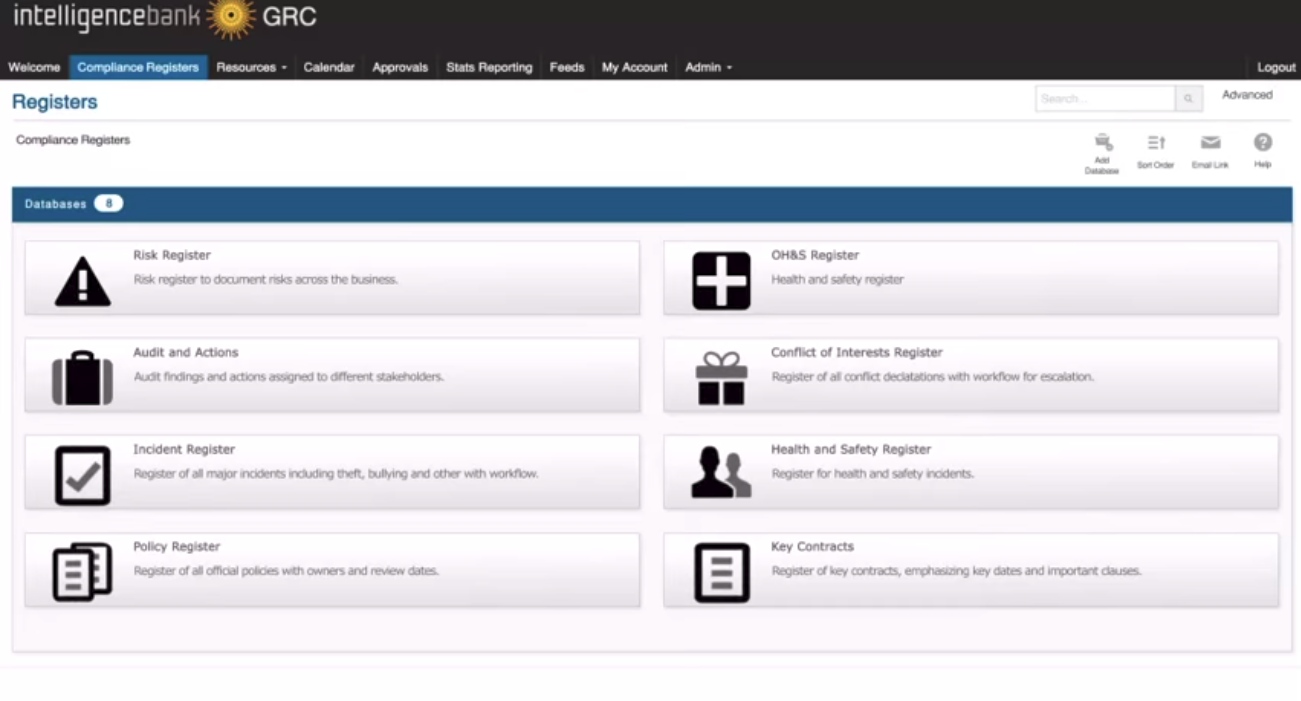The width and height of the screenshot is (1301, 701).
Task: Click the Registers page heading
Action: click(55, 102)
